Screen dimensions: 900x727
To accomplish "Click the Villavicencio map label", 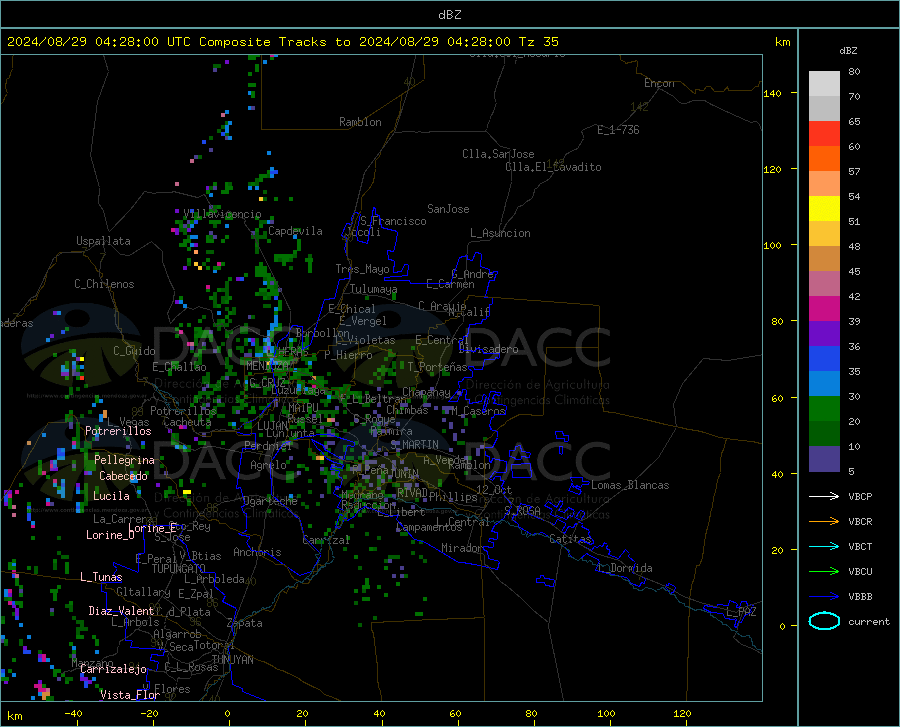I will coord(222,214).
